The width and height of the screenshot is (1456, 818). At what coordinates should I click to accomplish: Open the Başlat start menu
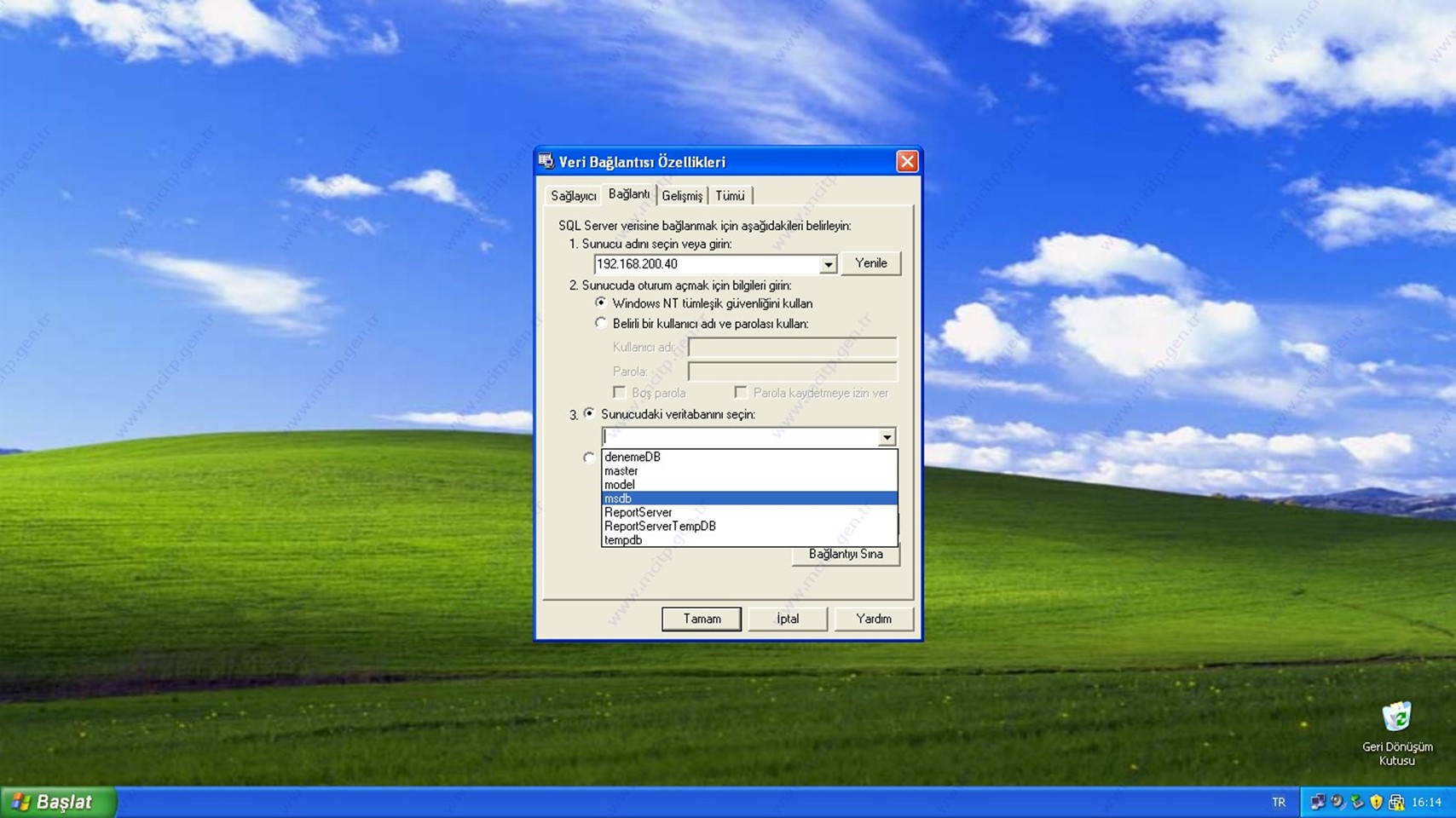coord(57,802)
